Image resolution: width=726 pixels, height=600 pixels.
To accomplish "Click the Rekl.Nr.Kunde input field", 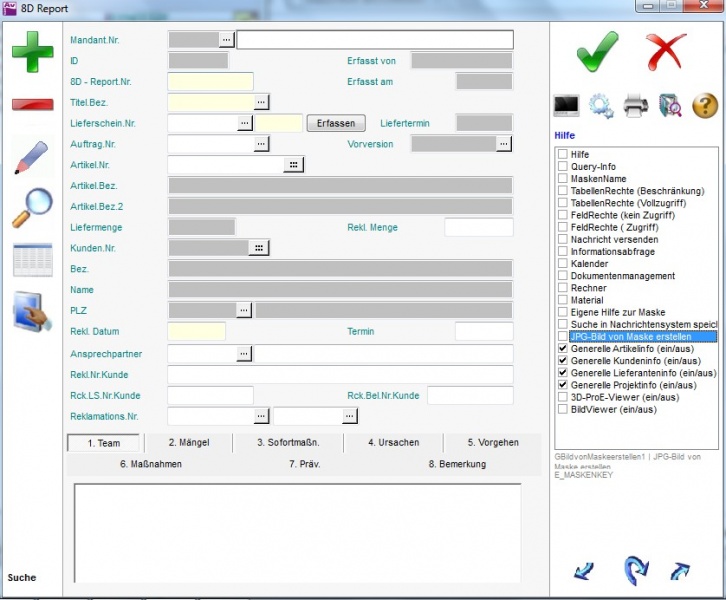I will click(340, 375).
